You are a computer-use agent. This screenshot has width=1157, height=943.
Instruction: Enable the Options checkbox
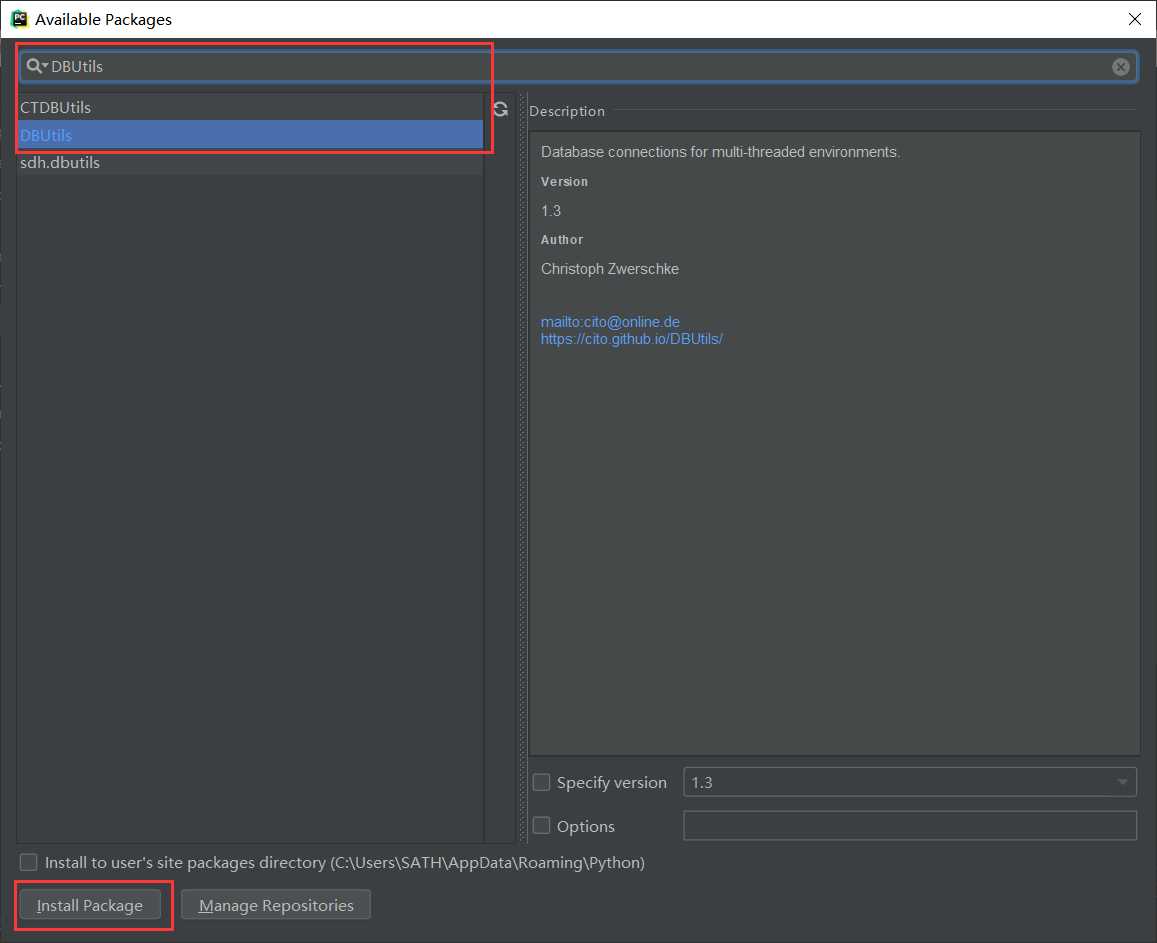point(542,826)
